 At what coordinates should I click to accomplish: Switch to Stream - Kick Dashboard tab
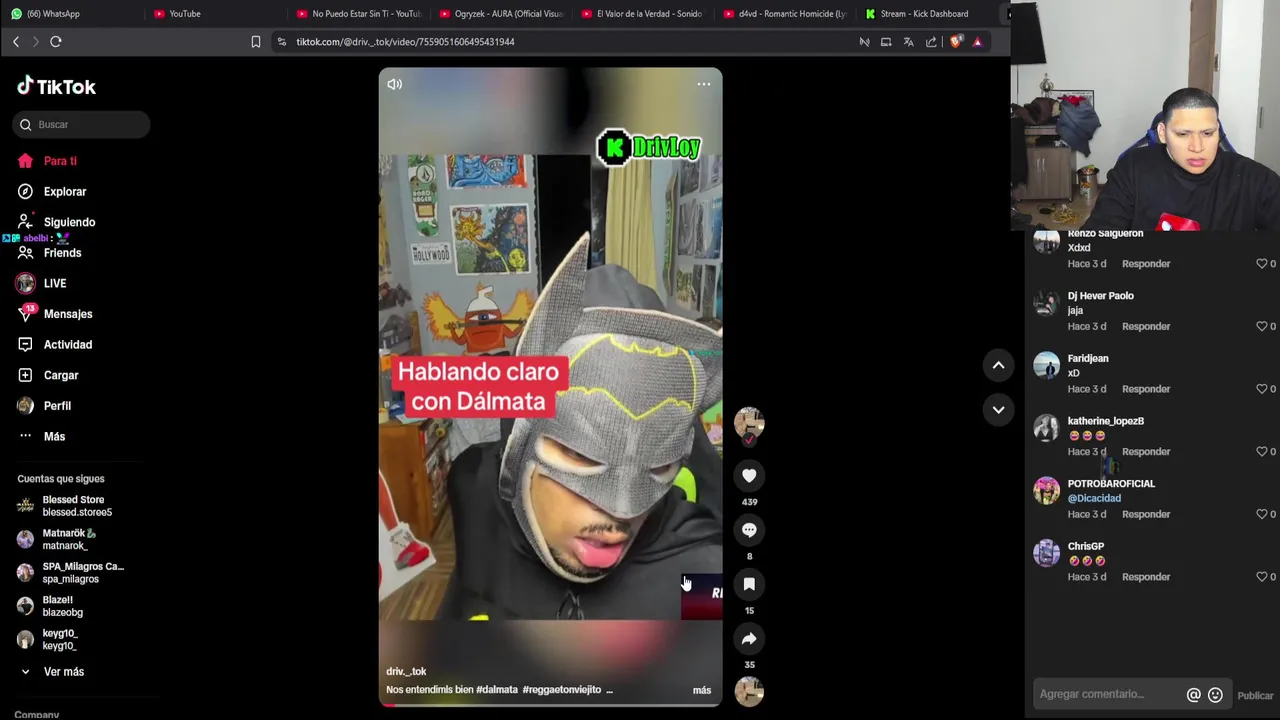(924, 14)
